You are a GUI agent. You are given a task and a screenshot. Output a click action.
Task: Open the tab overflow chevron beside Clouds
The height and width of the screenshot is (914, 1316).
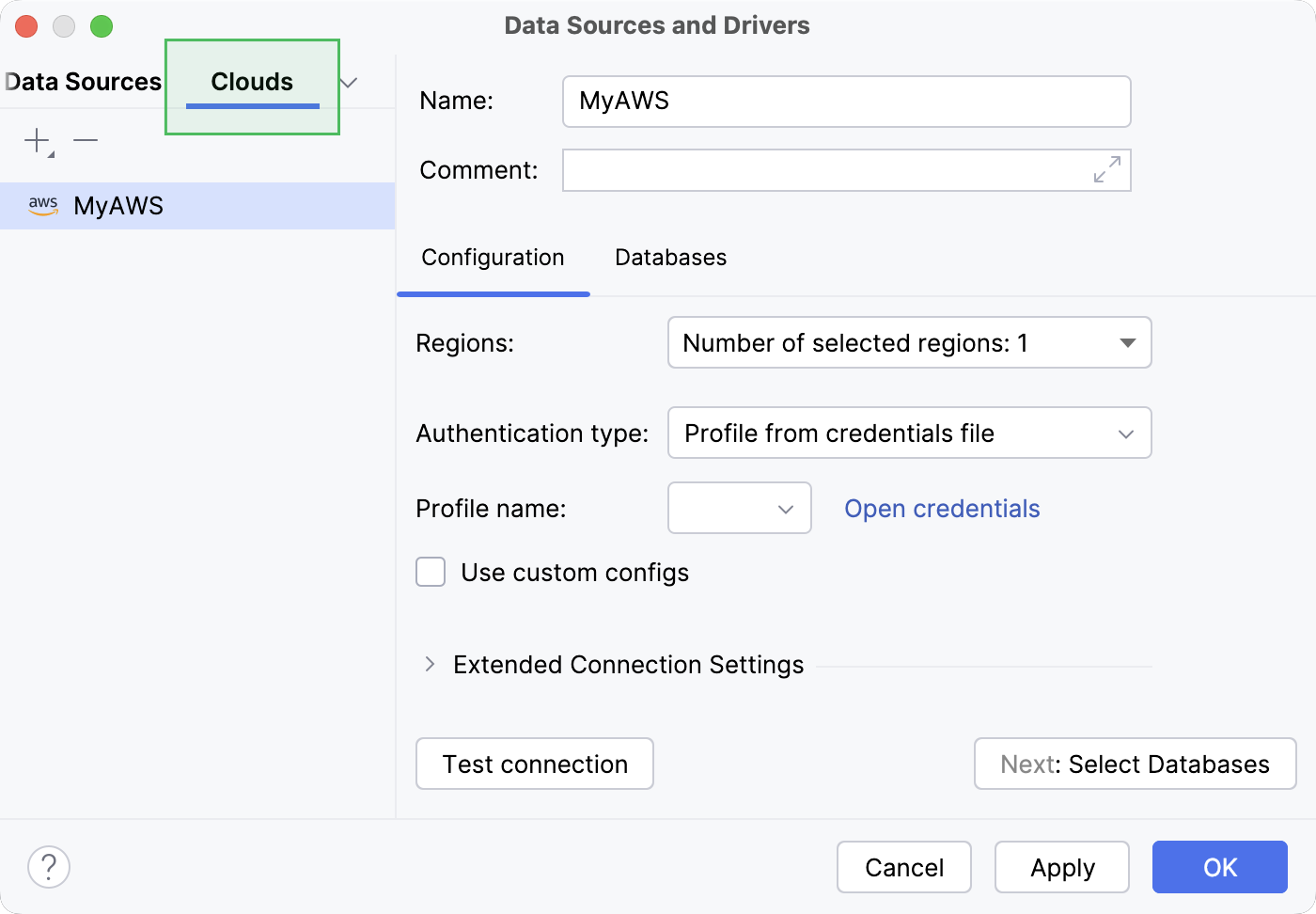click(348, 83)
